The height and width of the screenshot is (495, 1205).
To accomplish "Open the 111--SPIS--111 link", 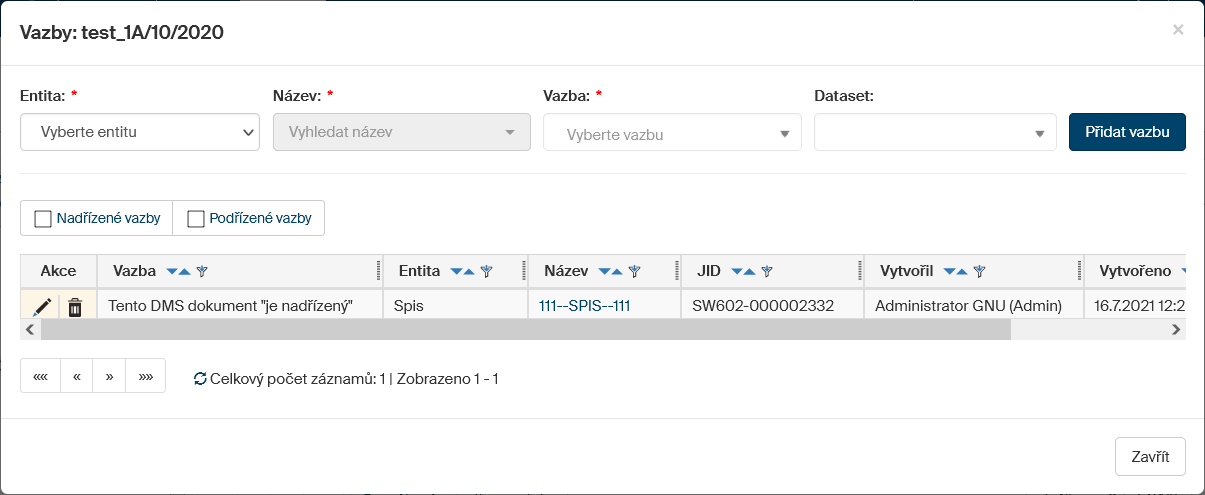I will [x=584, y=306].
